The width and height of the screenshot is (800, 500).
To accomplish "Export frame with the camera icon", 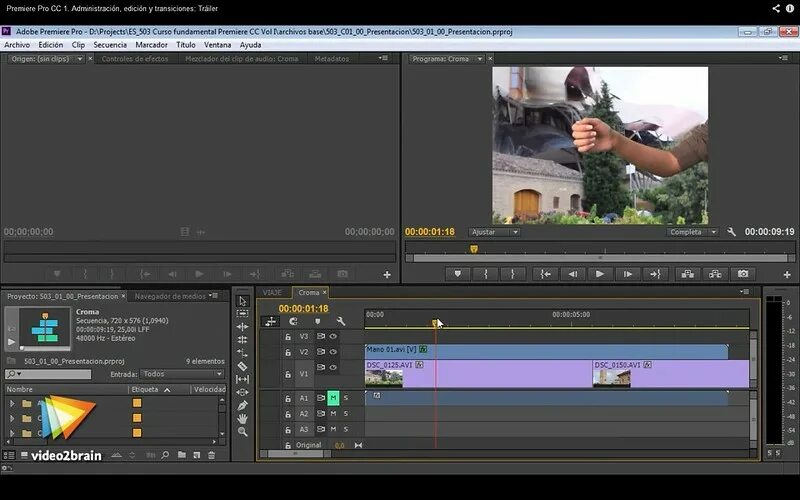I will [743, 274].
